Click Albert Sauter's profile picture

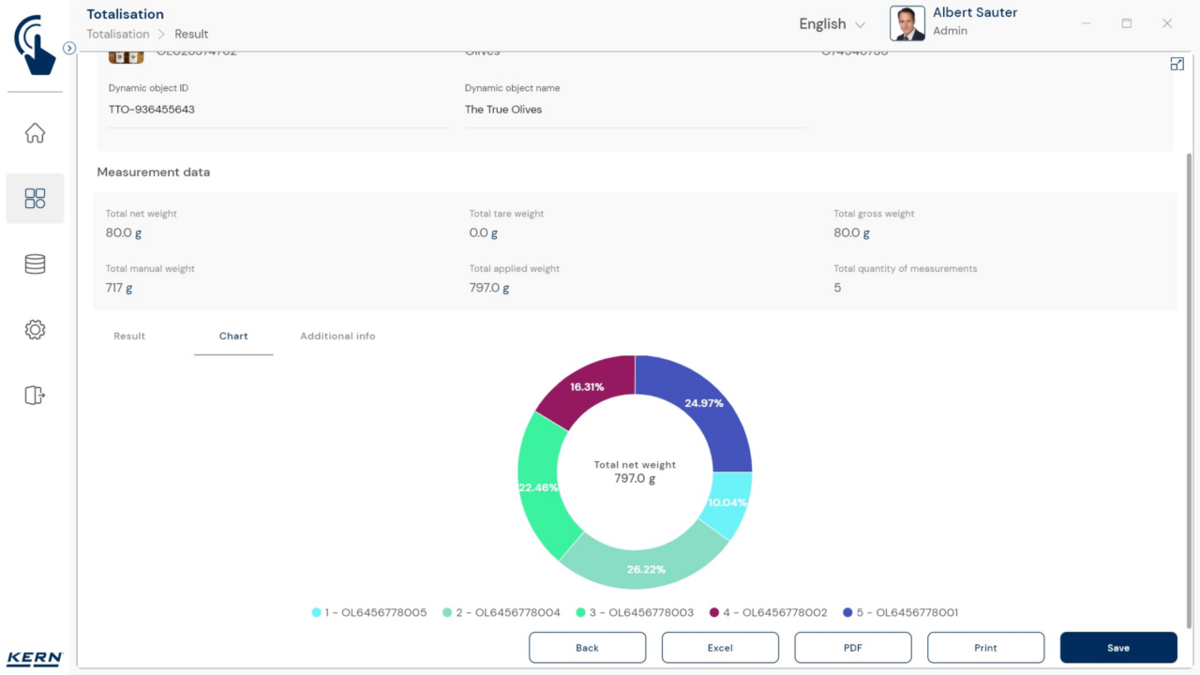click(x=907, y=23)
